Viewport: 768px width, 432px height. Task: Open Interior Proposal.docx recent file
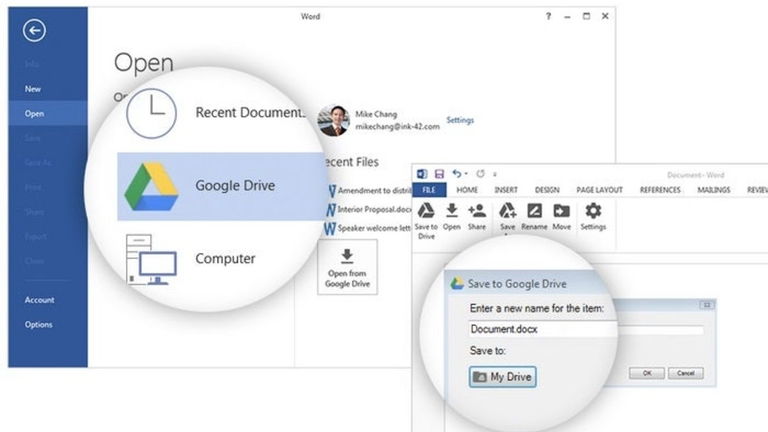tap(369, 210)
